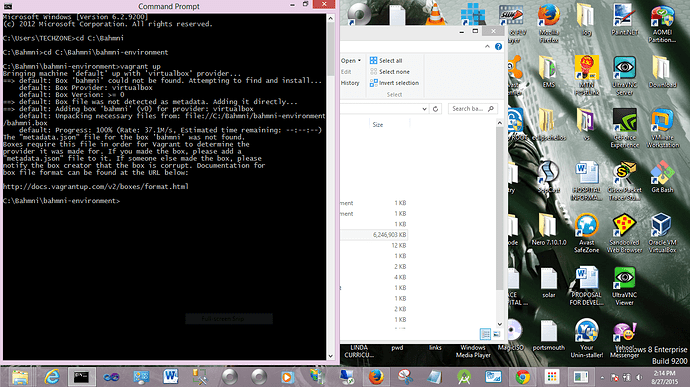Collapse the Explorer ribbon with chevron

tap(487, 46)
